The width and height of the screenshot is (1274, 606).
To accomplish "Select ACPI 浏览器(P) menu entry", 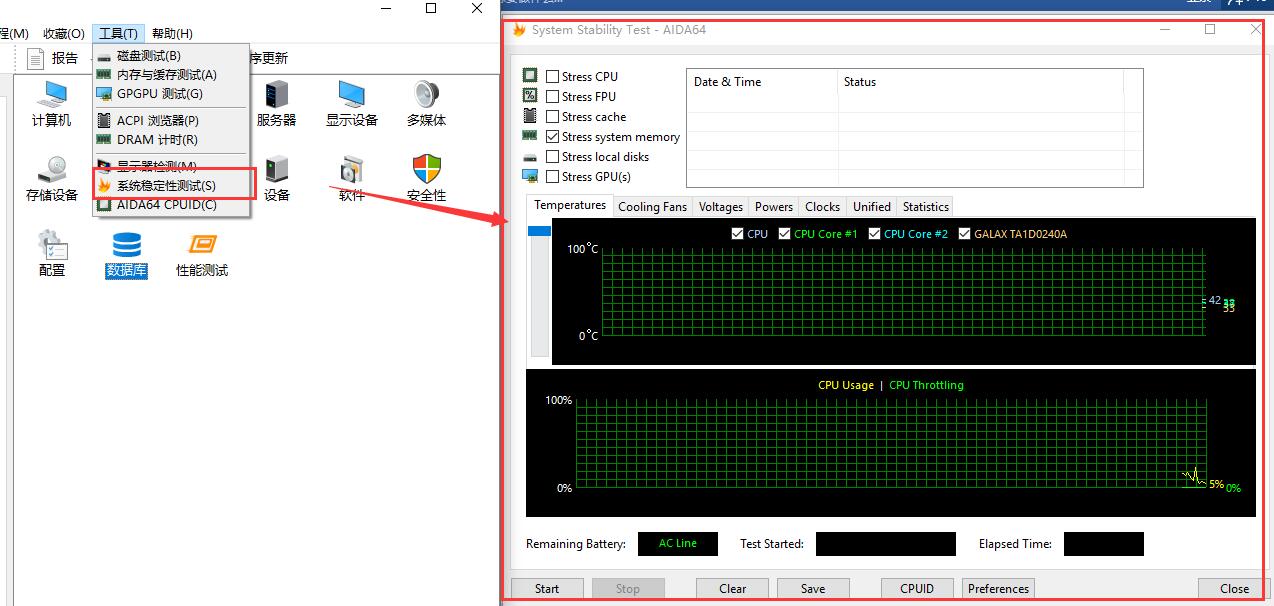I will (171, 120).
